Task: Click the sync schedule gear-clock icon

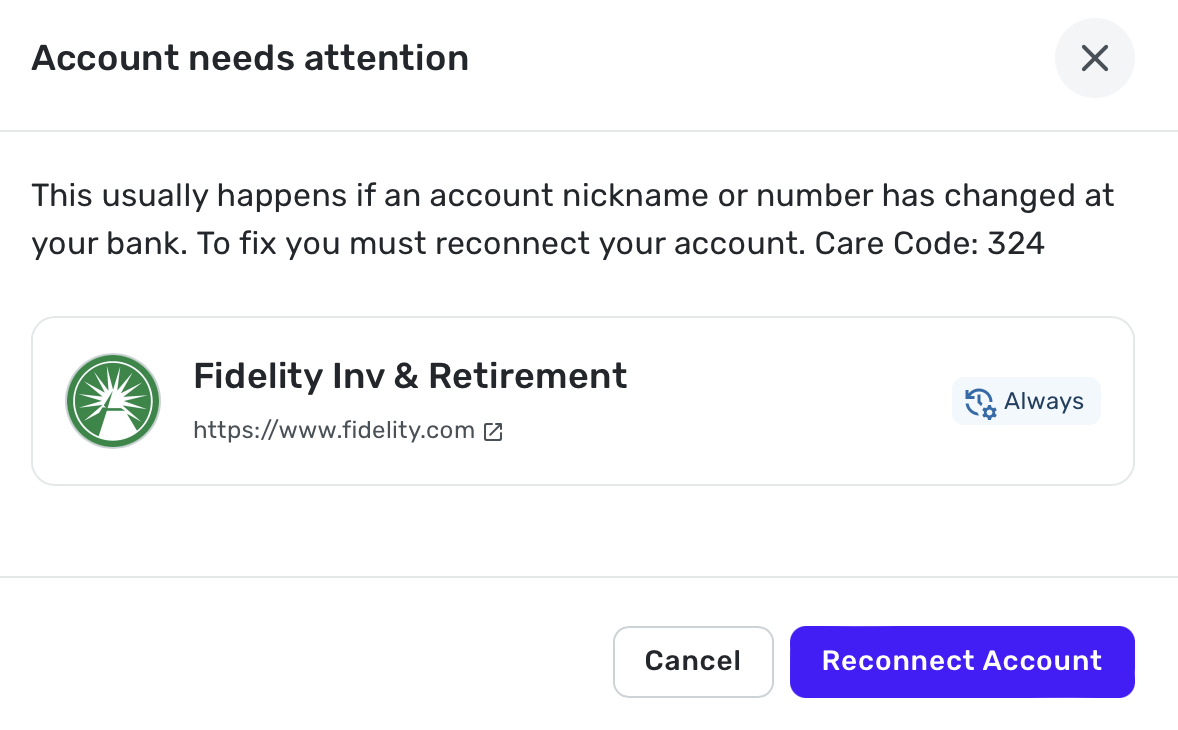Action: (980, 403)
